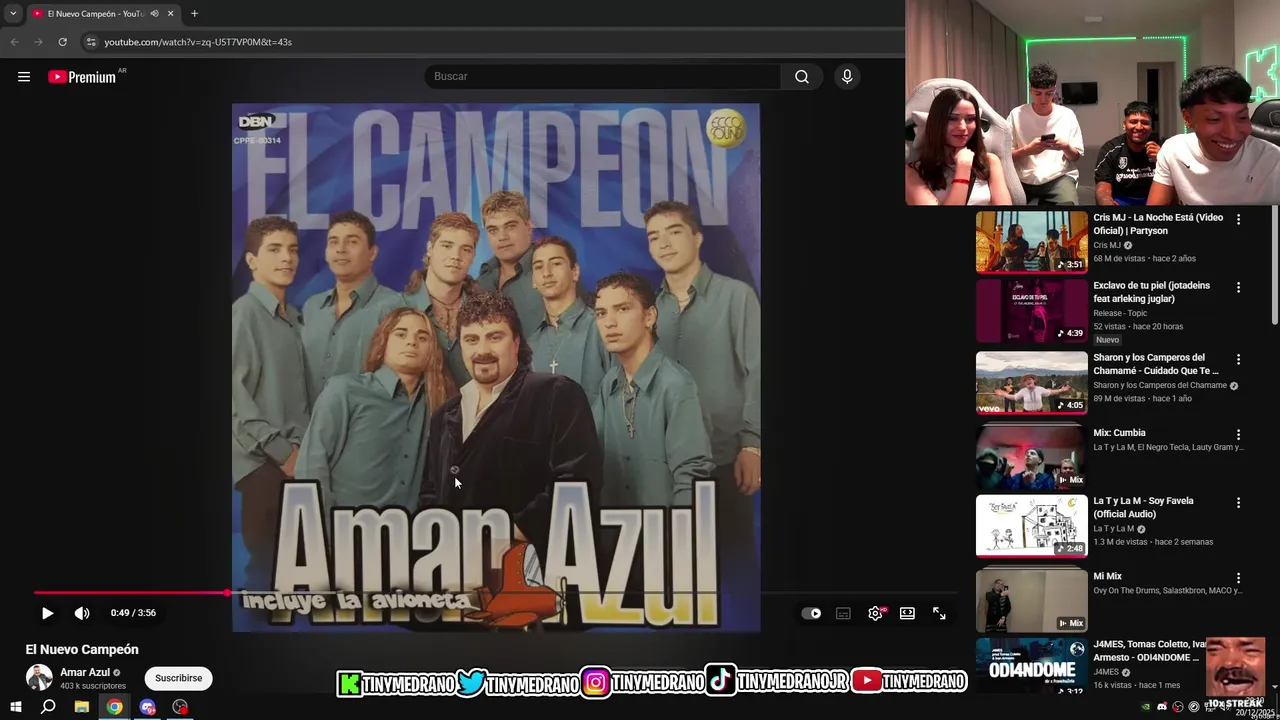Click inside the Buscar search field
1280x720 pixels.
[603, 77]
